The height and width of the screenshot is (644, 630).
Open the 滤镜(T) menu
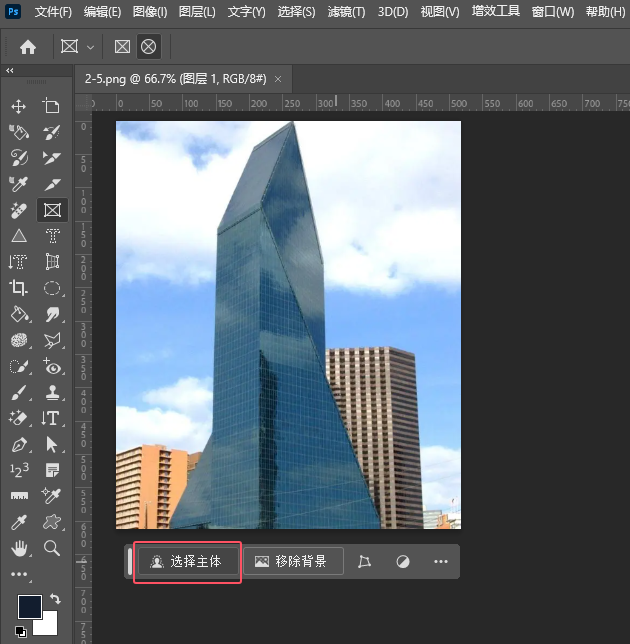[x=346, y=12]
